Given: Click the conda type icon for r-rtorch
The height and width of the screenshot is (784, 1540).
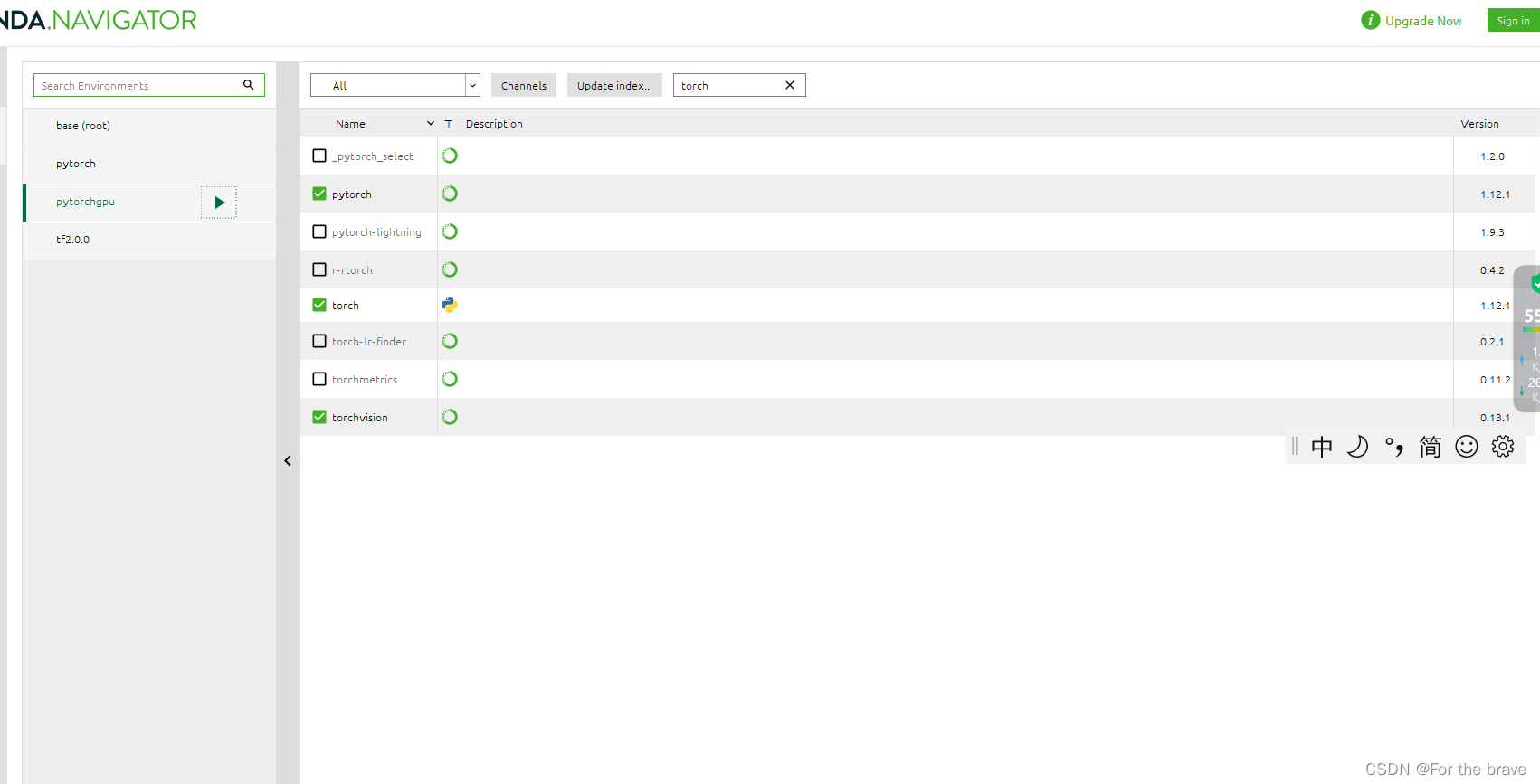Looking at the screenshot, I should [x=450, y=269].
